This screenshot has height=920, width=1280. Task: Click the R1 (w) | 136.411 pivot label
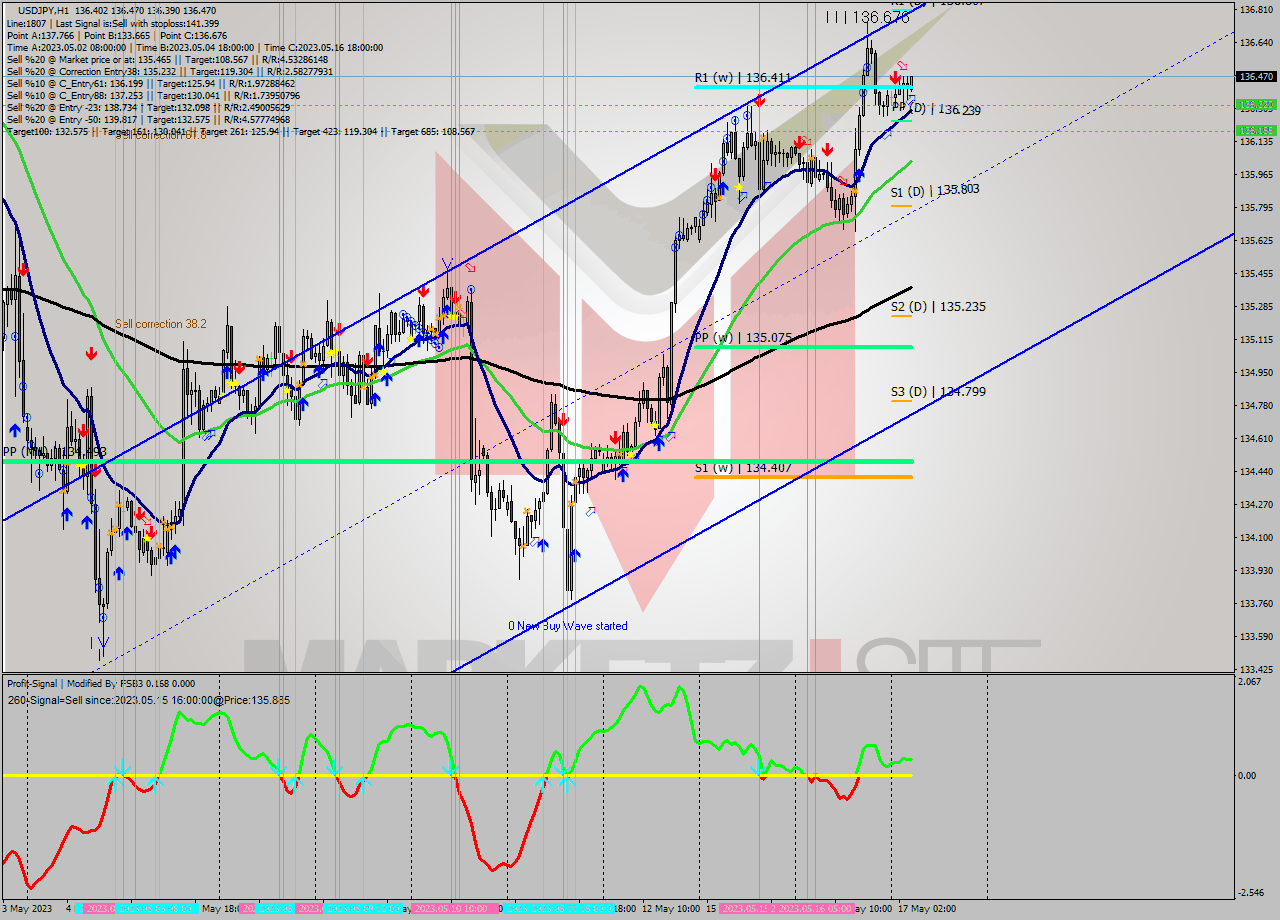(x=742, y=77)
